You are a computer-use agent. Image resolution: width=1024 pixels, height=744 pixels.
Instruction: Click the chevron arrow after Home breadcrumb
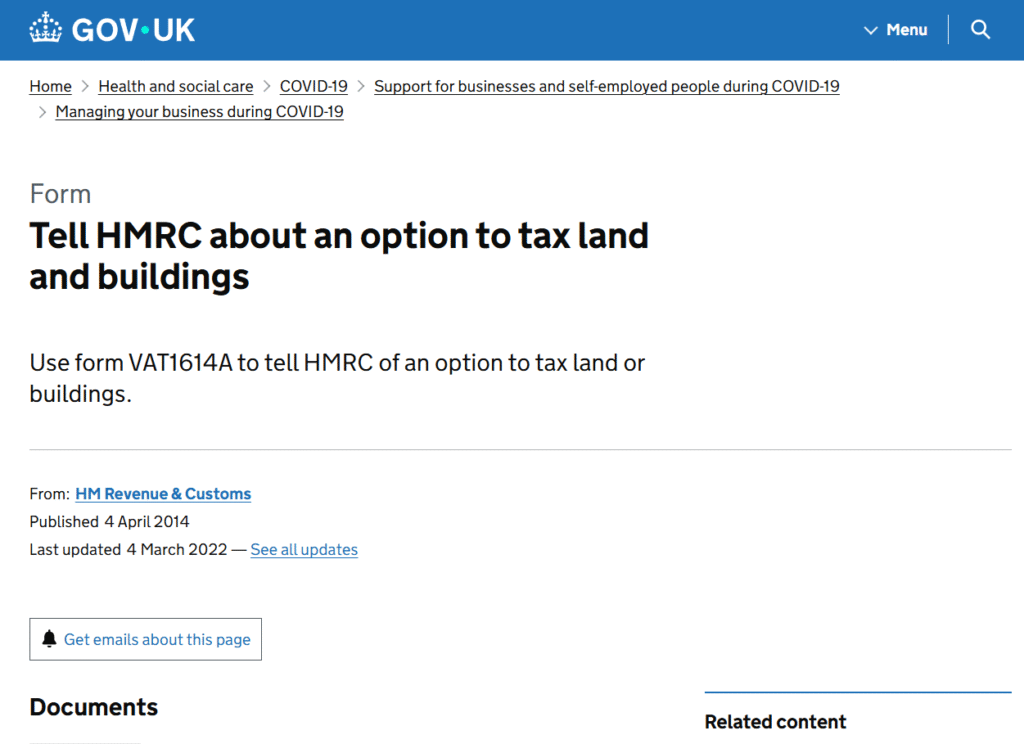pyautogui.click(x=85, y=87)
